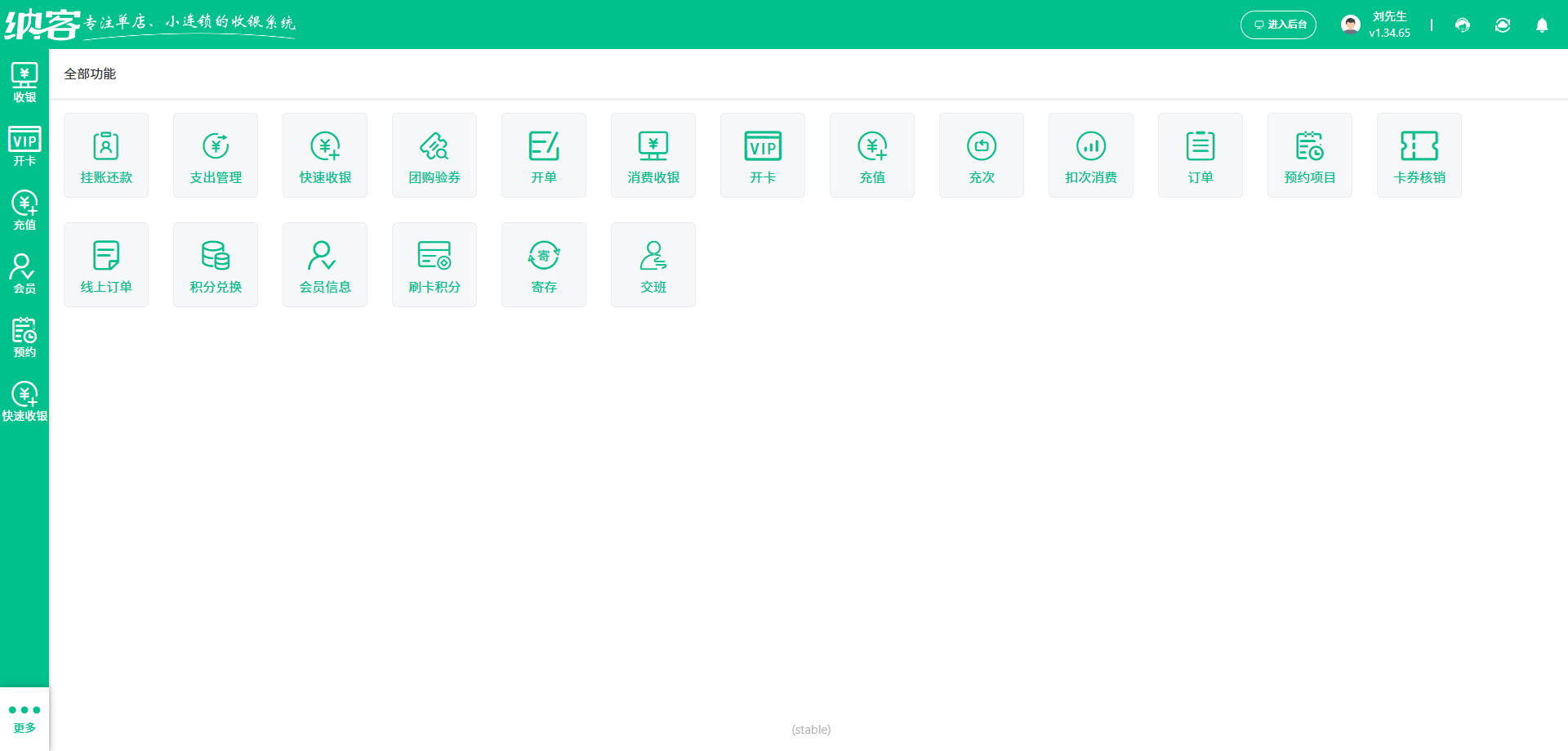
Task: Select 开卡 VIP in the left sidebar
Action: tap(24, 146)
